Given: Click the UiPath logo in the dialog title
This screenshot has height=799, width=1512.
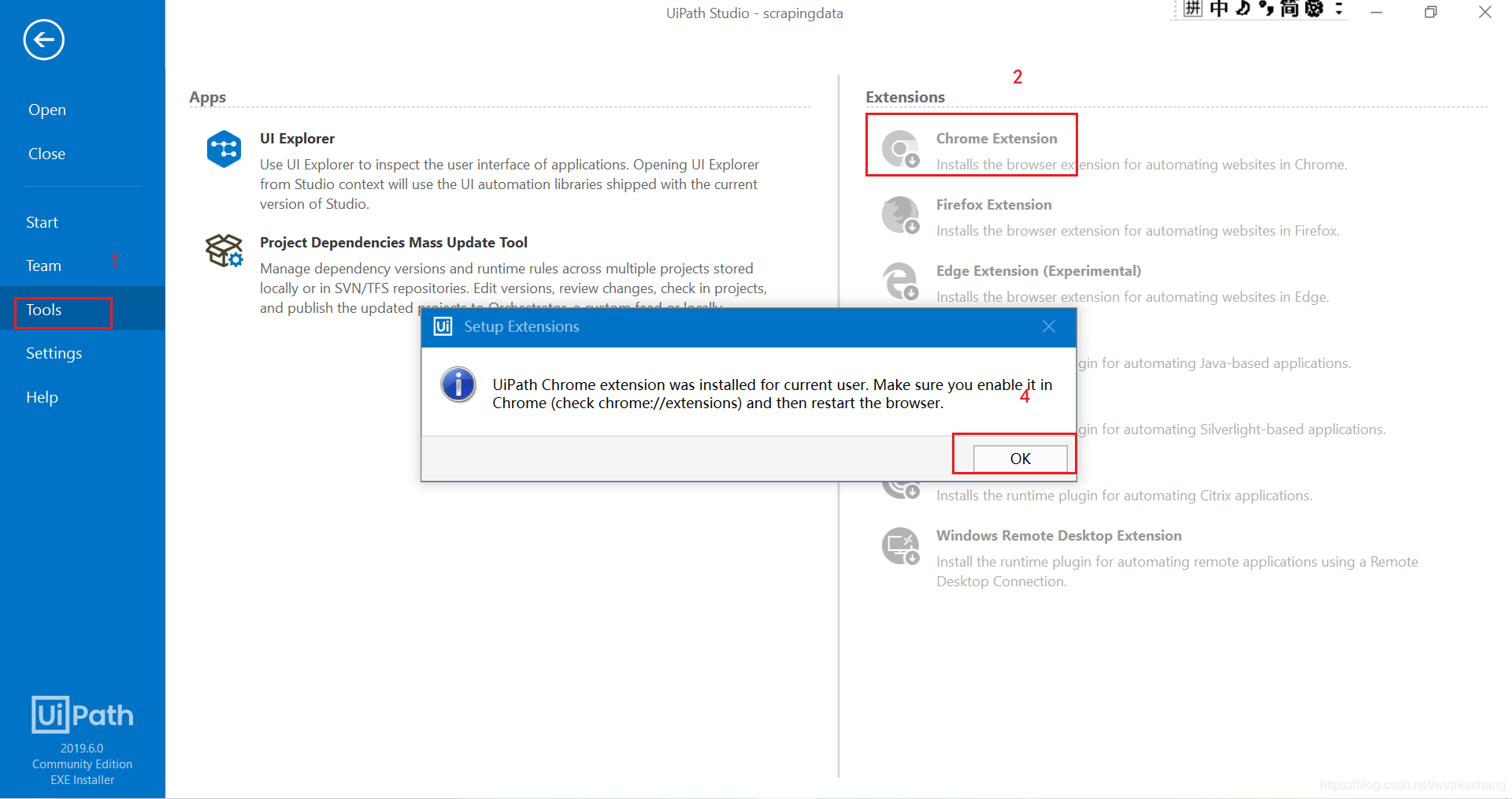Looking at the screenshot, I should tap(443, 326).
